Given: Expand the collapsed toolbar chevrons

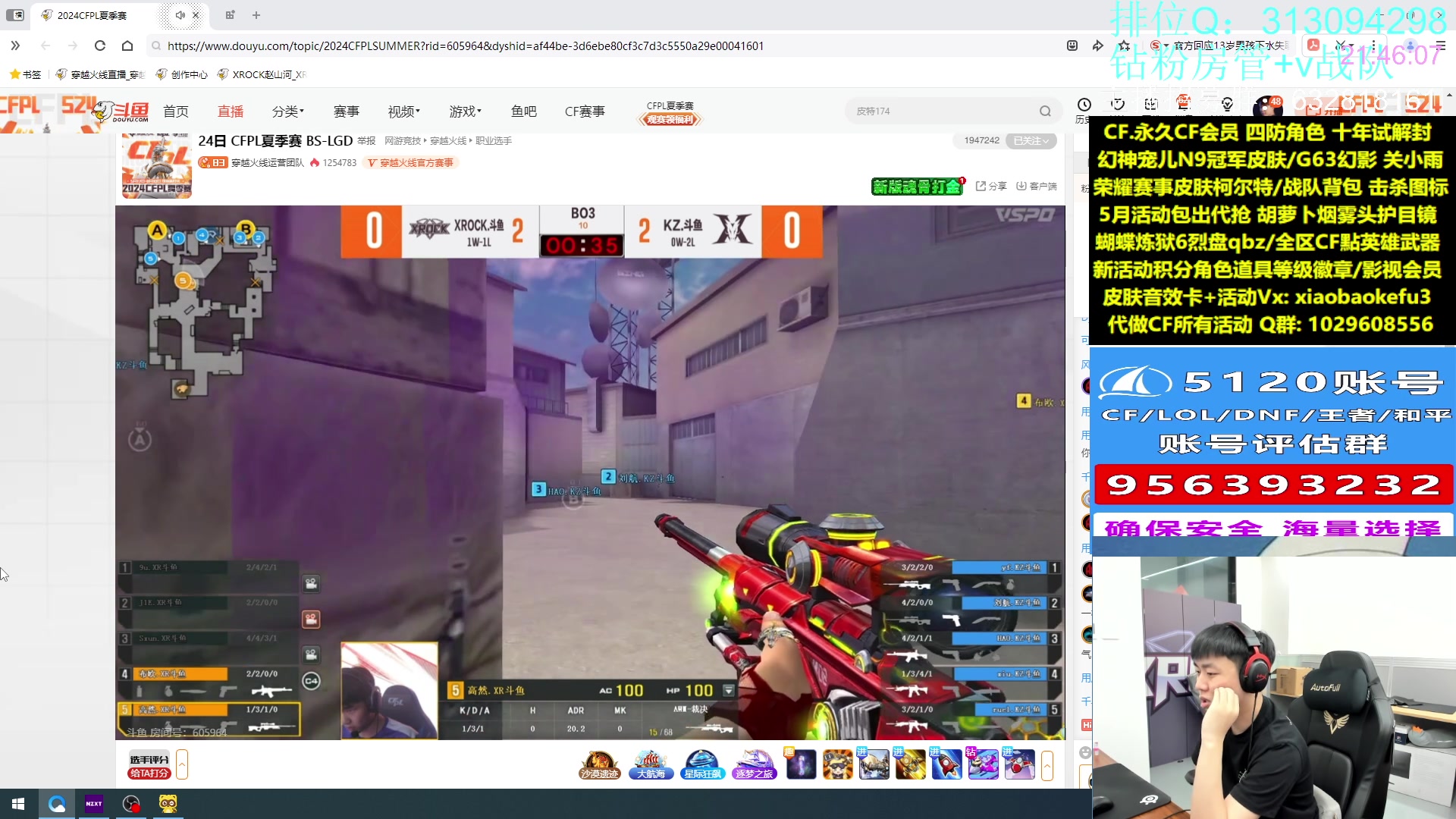Looking at the screenshot, I should click(x=15, y=45).
